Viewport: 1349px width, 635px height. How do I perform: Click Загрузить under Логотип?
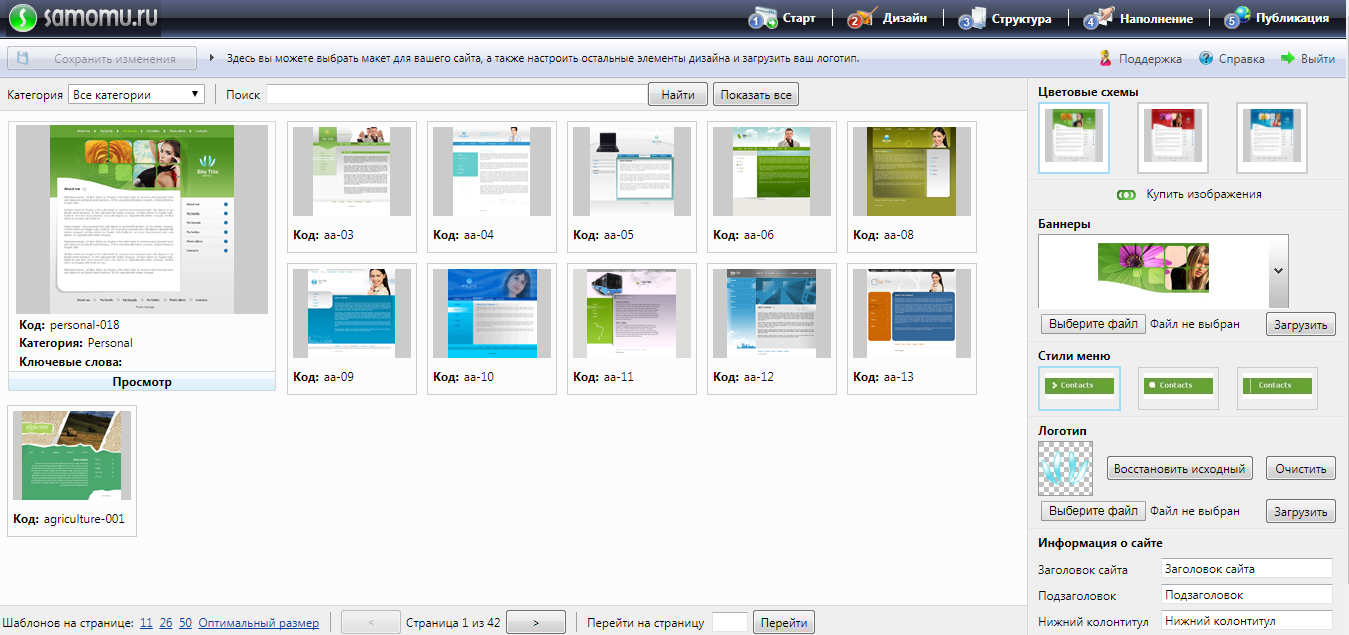point(1301,511)
